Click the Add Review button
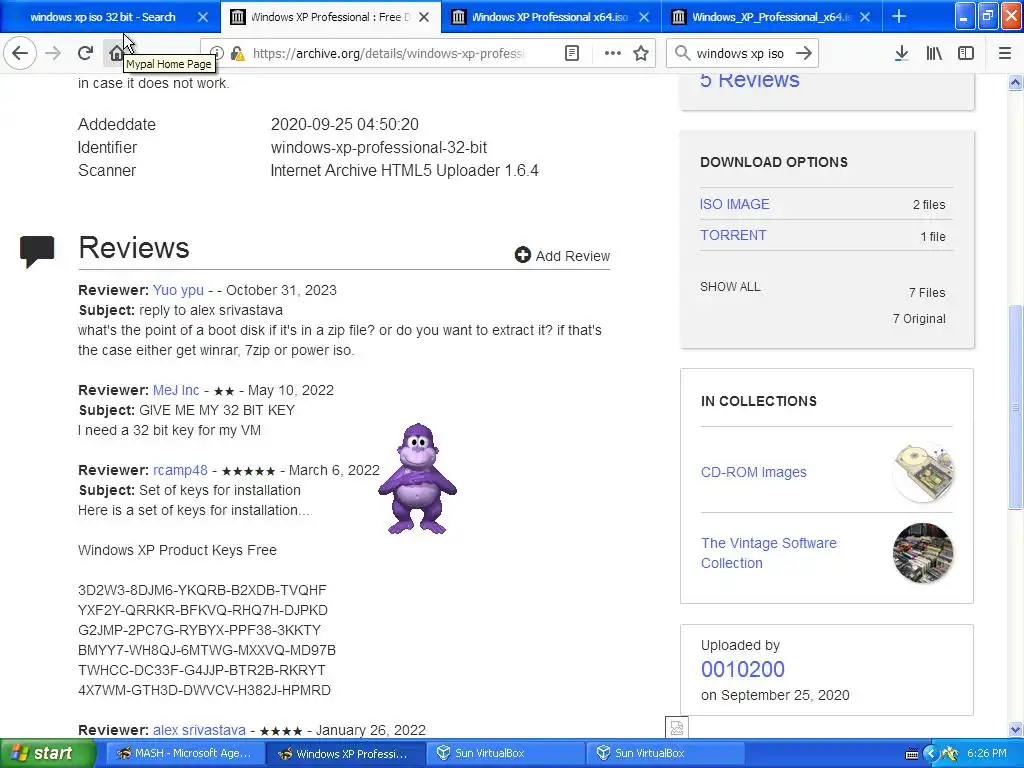 (562, 255)
